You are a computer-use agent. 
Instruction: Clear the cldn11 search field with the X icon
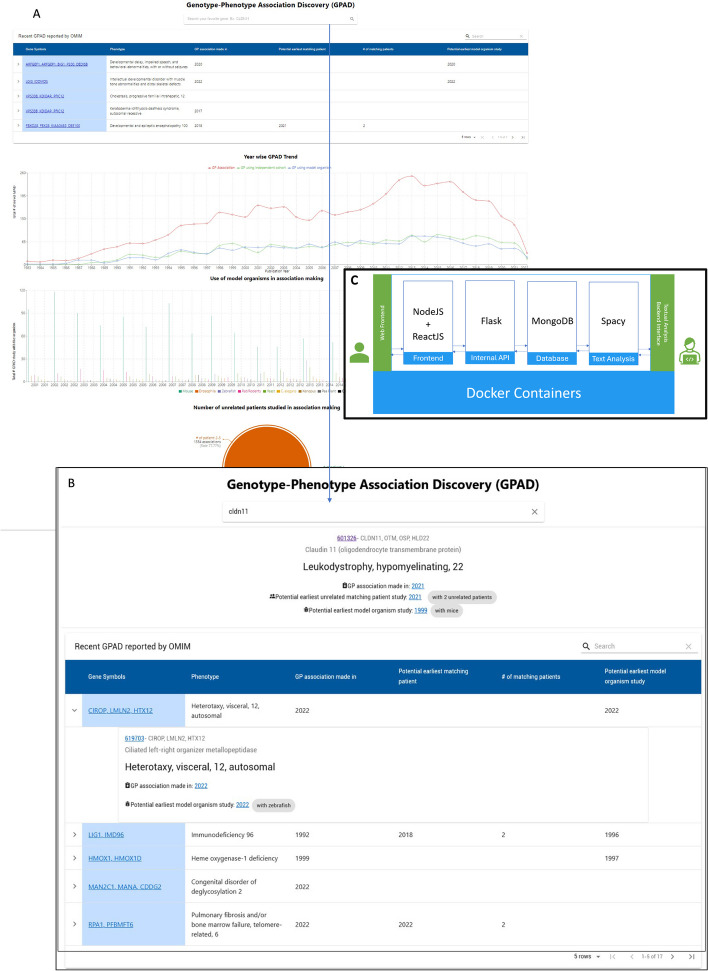click(x=534, y=512)
